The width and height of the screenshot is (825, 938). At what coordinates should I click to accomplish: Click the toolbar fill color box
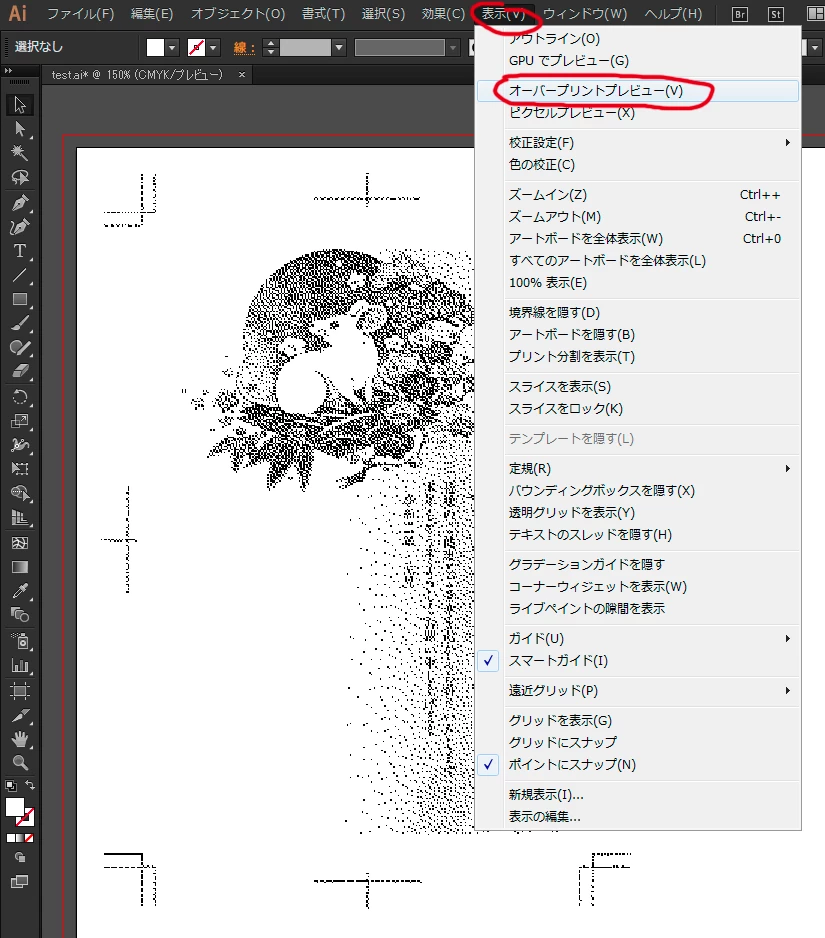tap(14, 808)
